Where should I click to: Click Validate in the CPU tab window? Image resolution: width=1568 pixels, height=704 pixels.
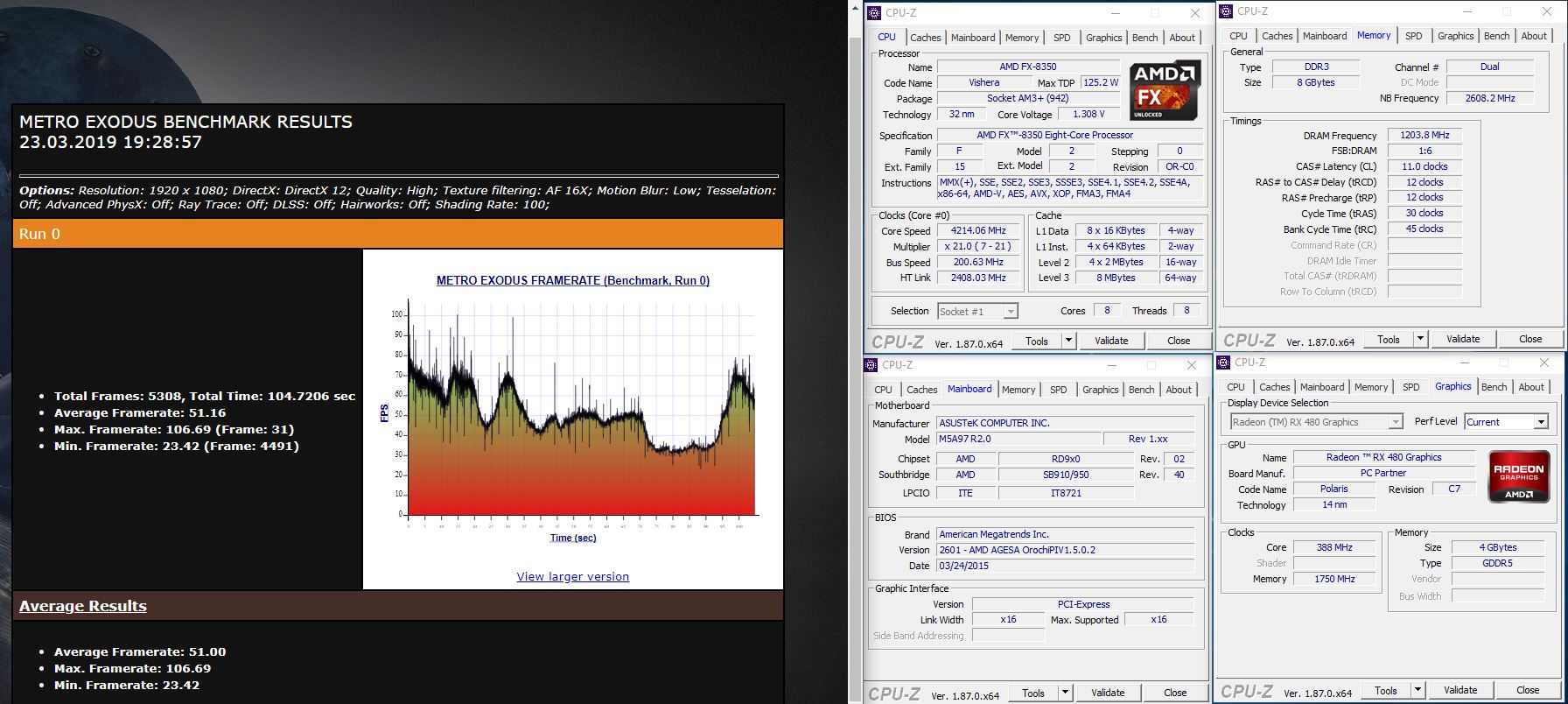pyautogui.click(x=1111, y=341)
